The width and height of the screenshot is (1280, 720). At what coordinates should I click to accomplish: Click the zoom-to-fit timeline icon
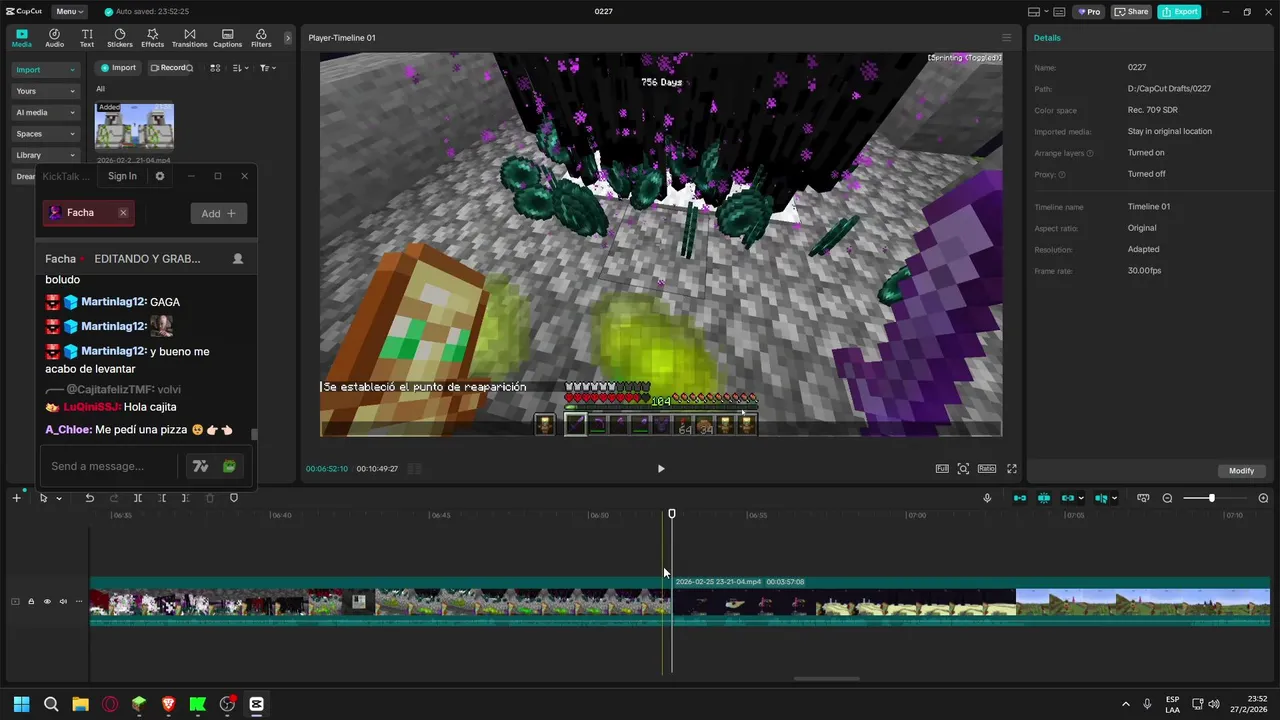coord(1143,498)
